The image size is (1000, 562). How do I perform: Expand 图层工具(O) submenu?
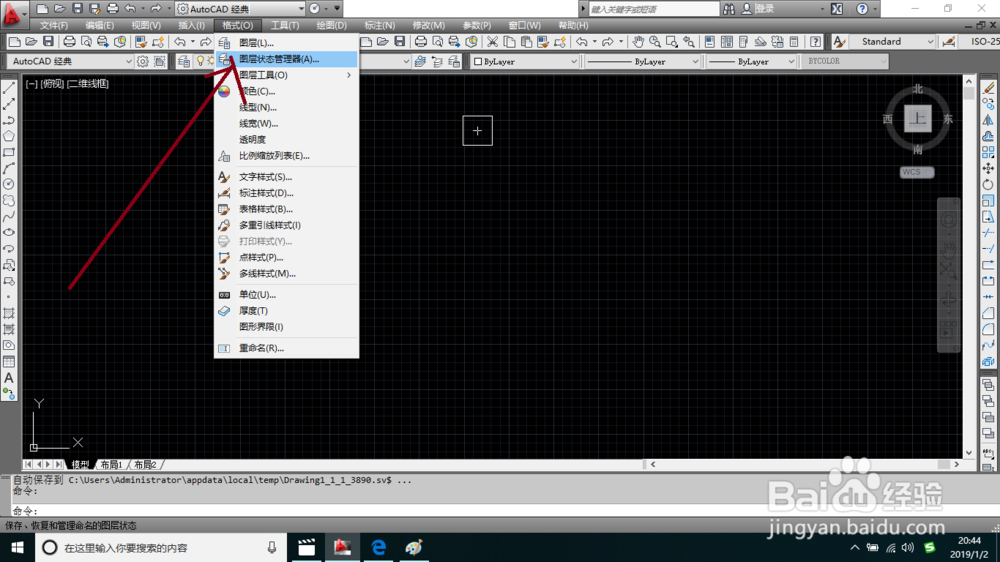pyautogui.click(x=286, y=75)
